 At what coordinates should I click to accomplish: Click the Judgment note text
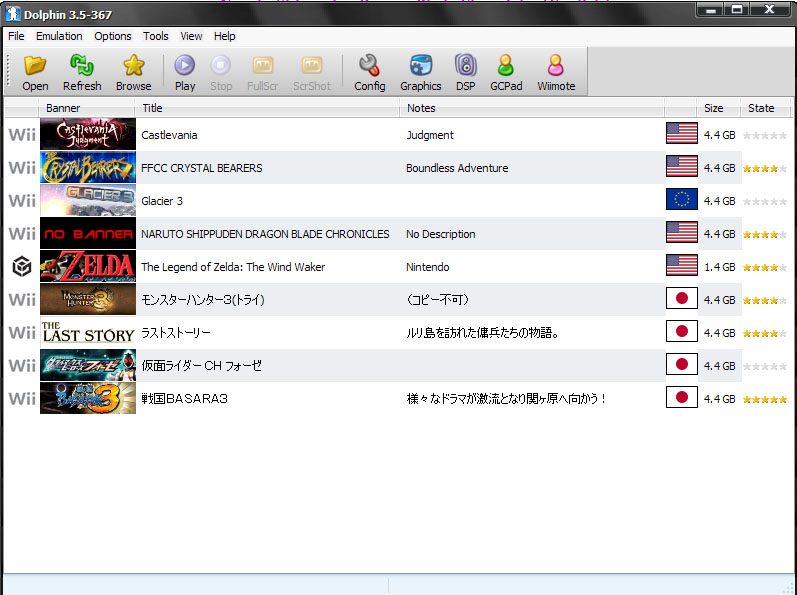click(x=430, y=135)
